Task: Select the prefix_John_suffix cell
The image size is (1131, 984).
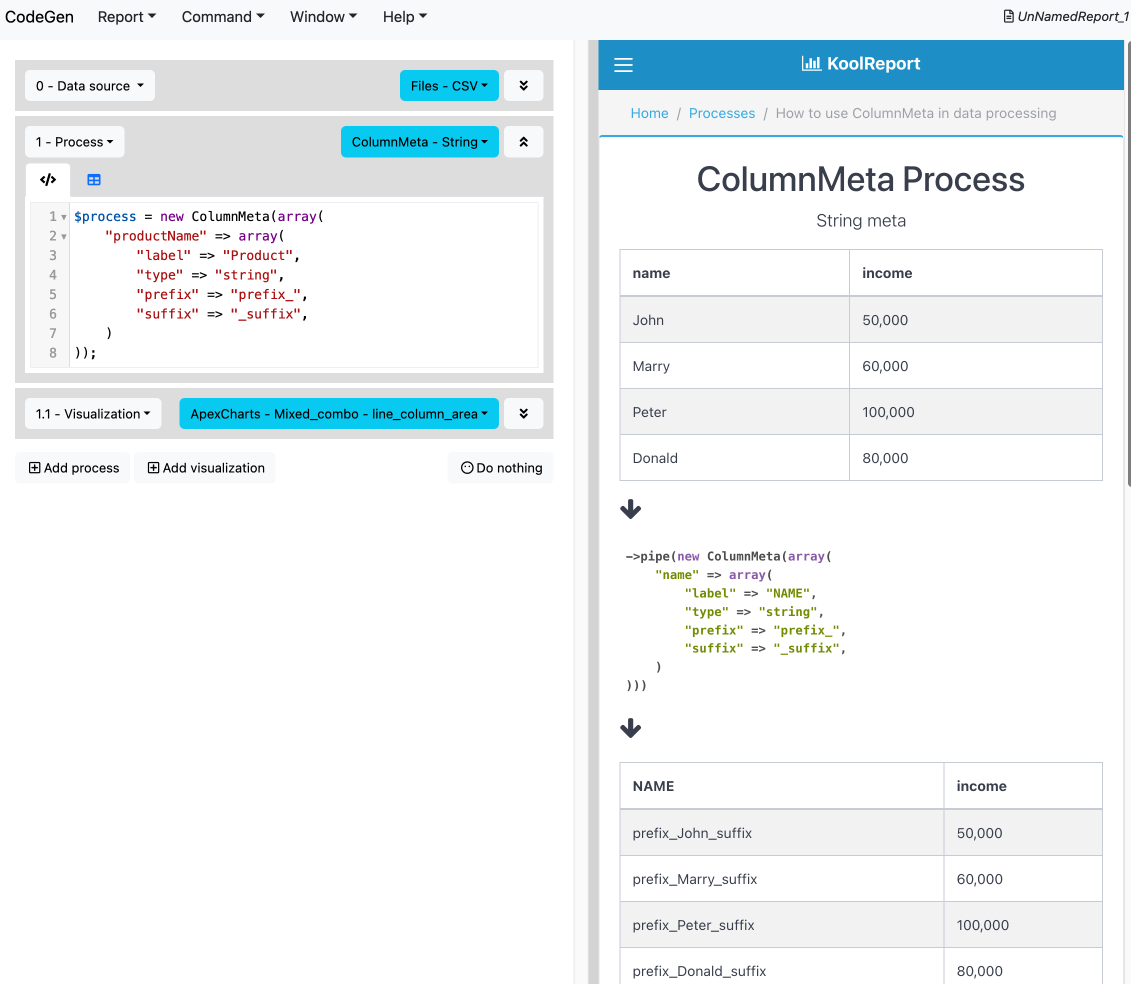Action: tap(782, 833)
